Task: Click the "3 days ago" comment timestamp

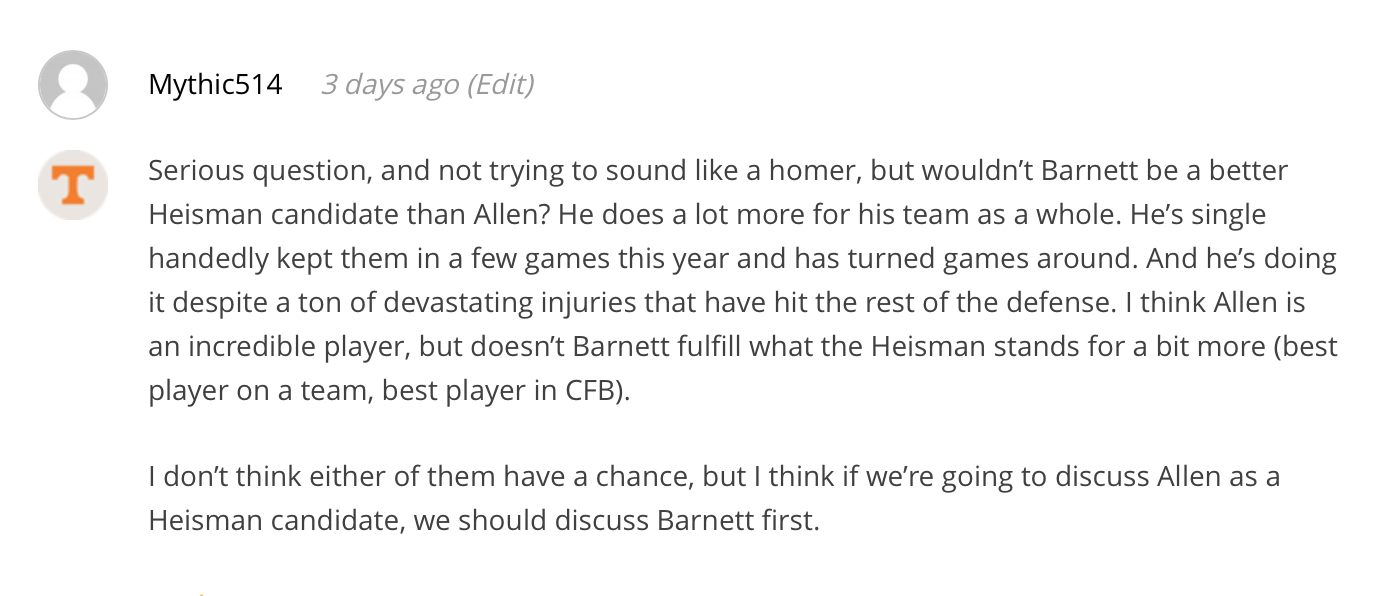Action: (390, 84)
